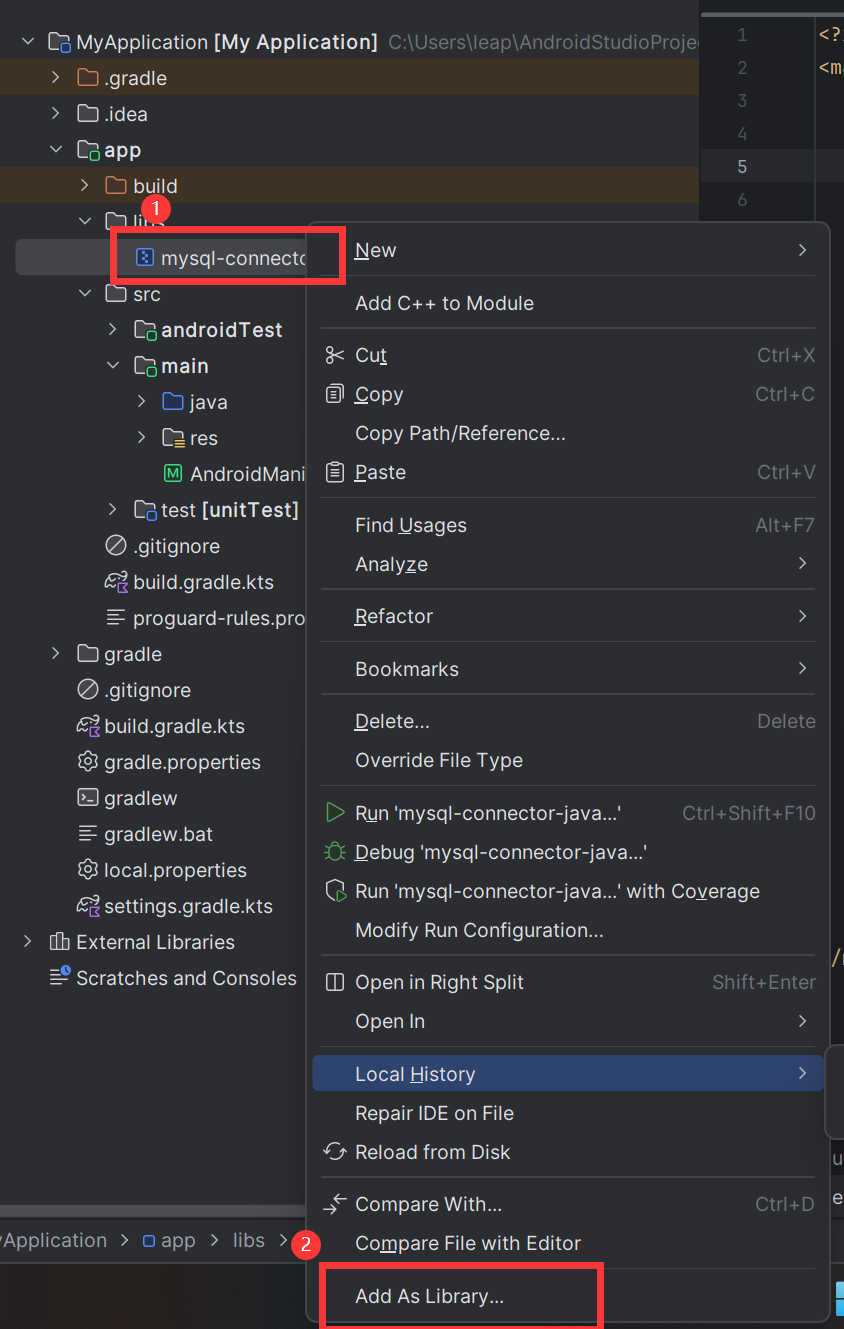Viewport: 844px width, 1329px height.
Task: Select Add As Library menu entry
Action: 429,1296
